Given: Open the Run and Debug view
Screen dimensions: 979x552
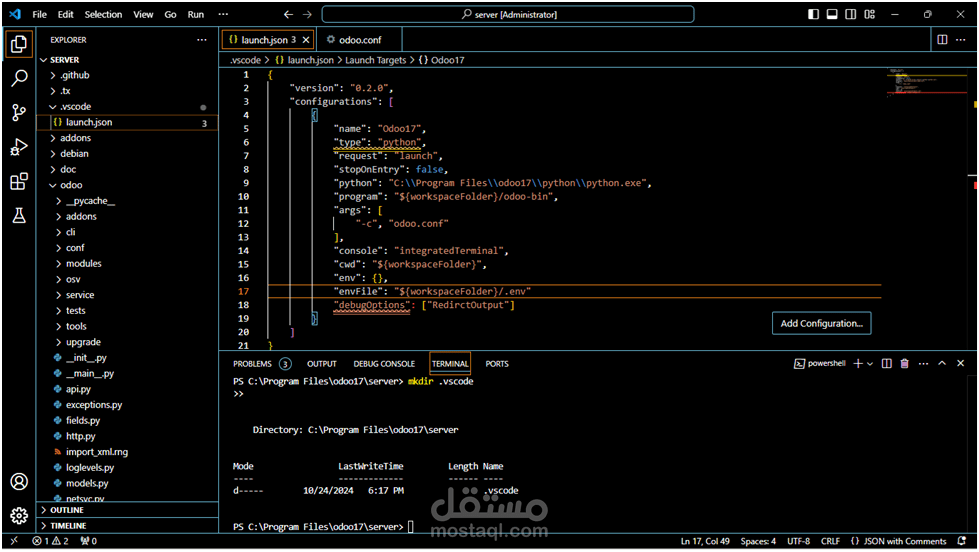Looking at the screenshot, I should pyautogui.click(x=19, y=147).
